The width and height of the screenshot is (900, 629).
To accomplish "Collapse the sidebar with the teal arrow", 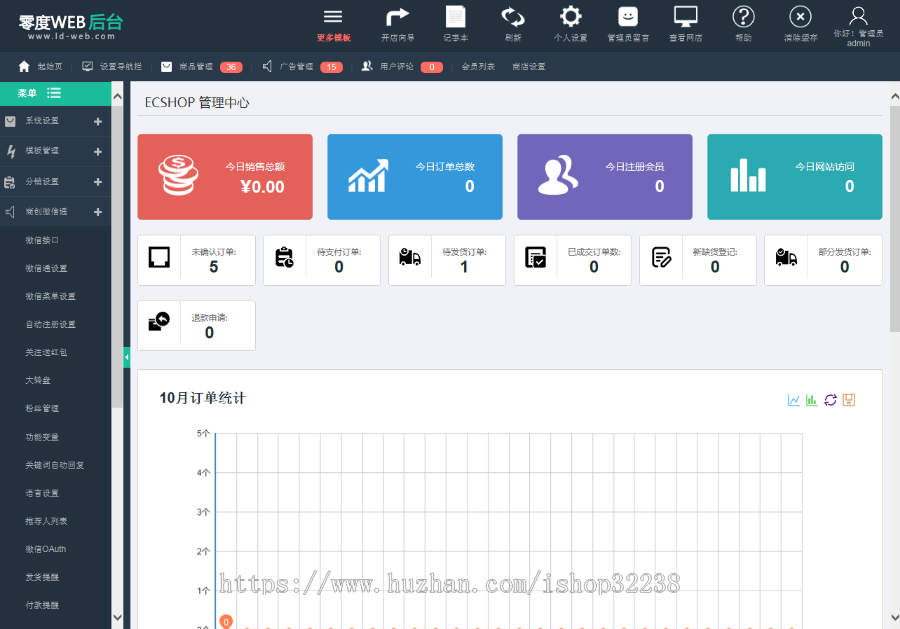I will pyautogui.click(x=127, y=356).
